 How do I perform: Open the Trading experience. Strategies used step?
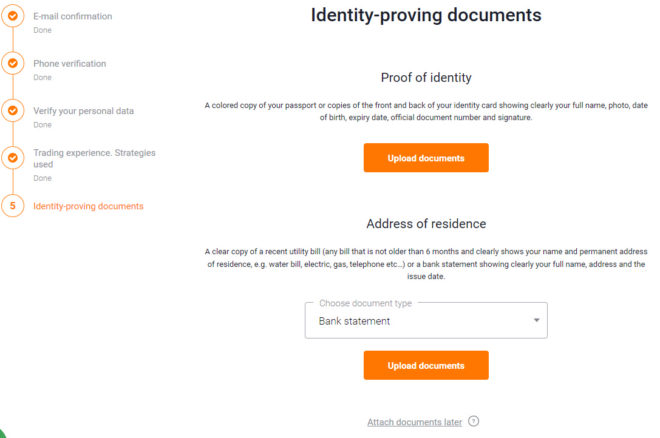(94, 158)
